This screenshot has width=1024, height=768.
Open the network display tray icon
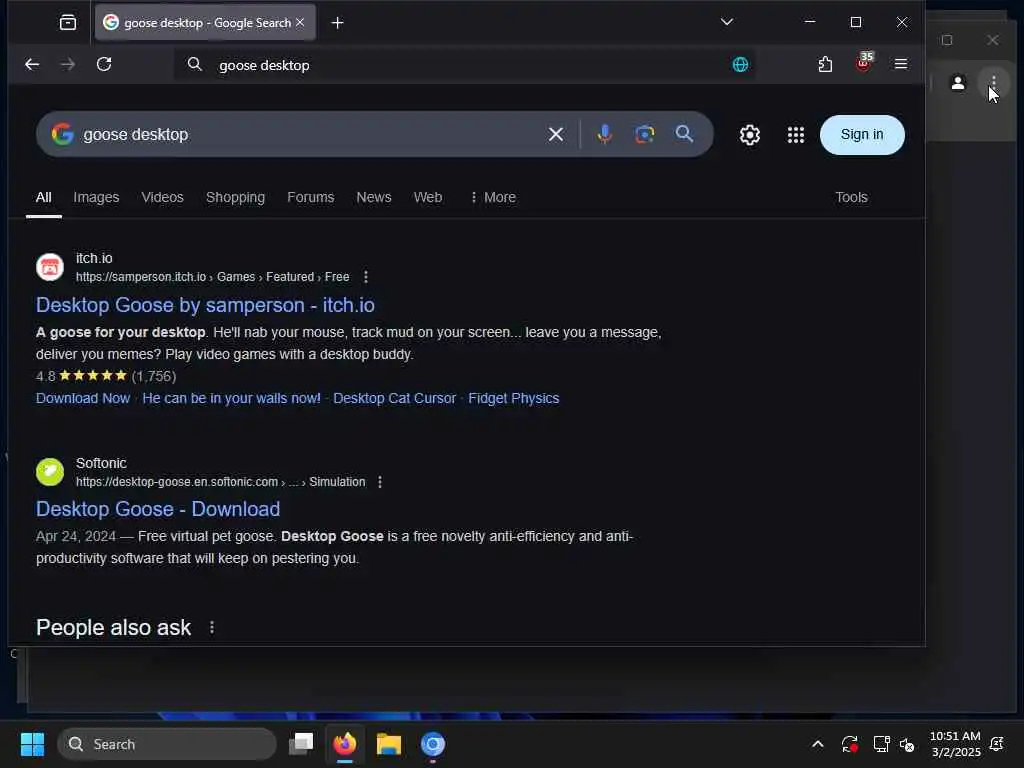coord(881,744)
